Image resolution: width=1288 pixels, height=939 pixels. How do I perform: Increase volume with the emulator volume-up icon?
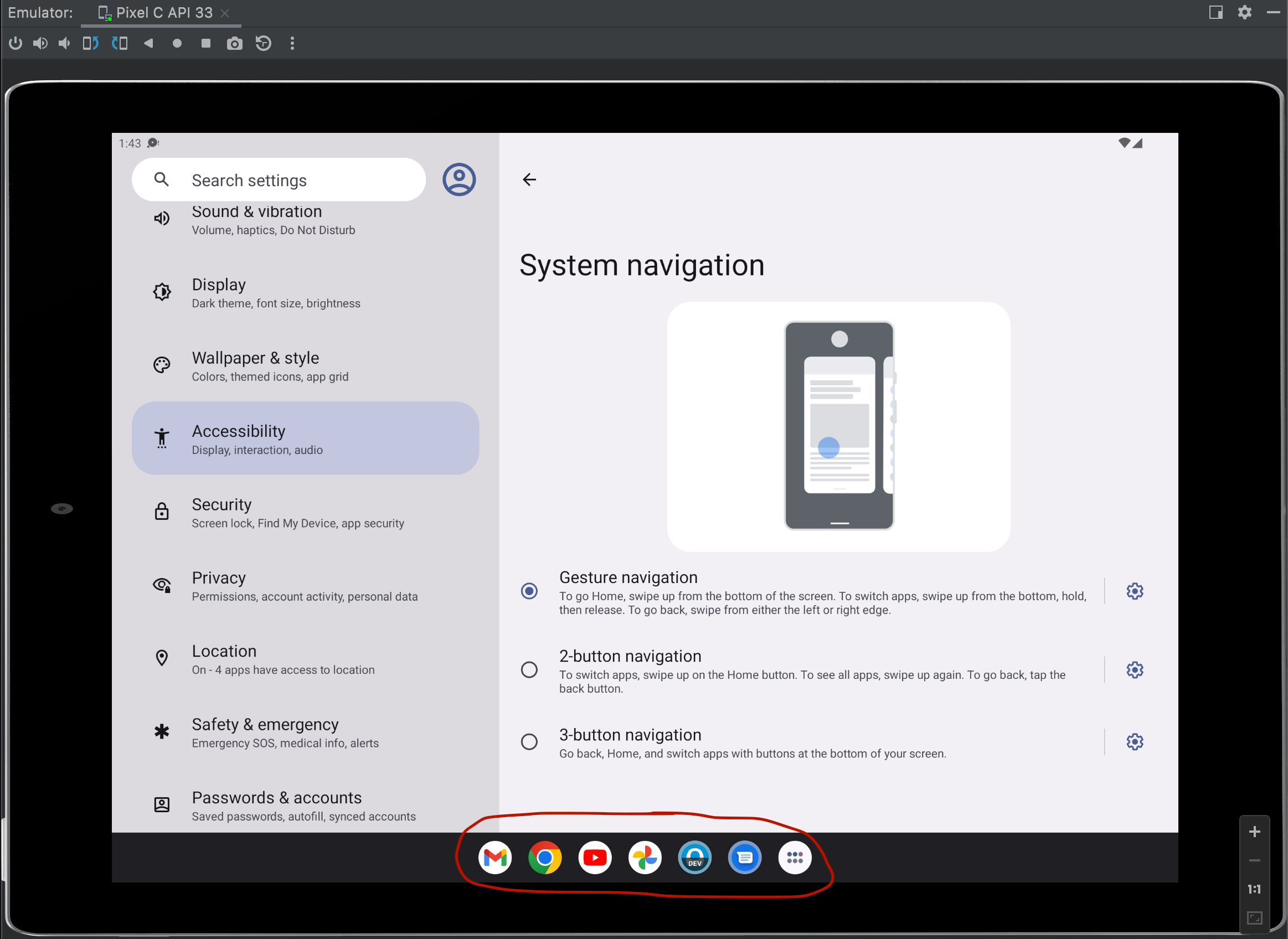pyautogui.click(x=40, y=43)
